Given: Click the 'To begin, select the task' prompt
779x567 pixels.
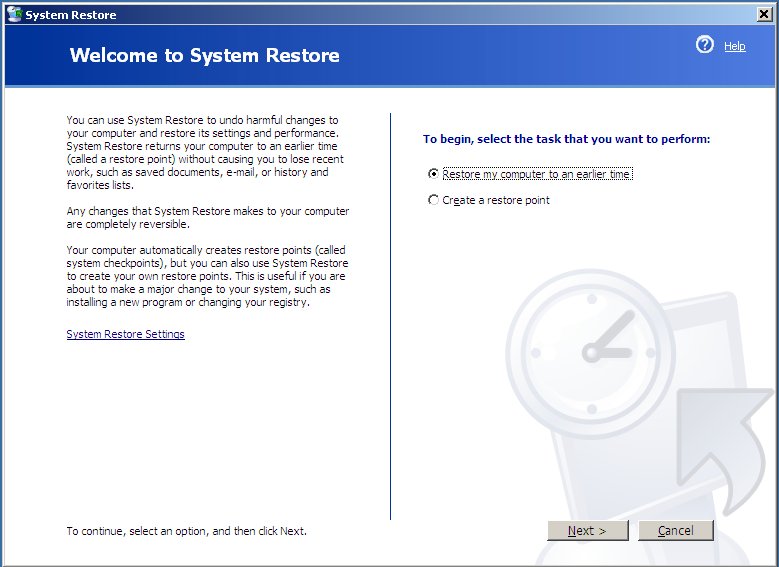Looking at the screenshot, I should tap(566, 139).
